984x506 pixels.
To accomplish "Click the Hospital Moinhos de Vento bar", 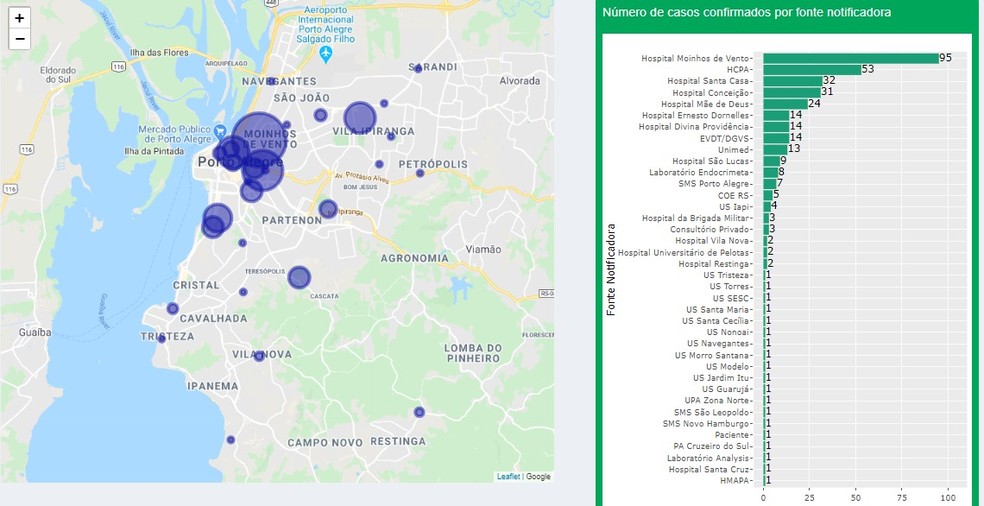I will 851,58.
